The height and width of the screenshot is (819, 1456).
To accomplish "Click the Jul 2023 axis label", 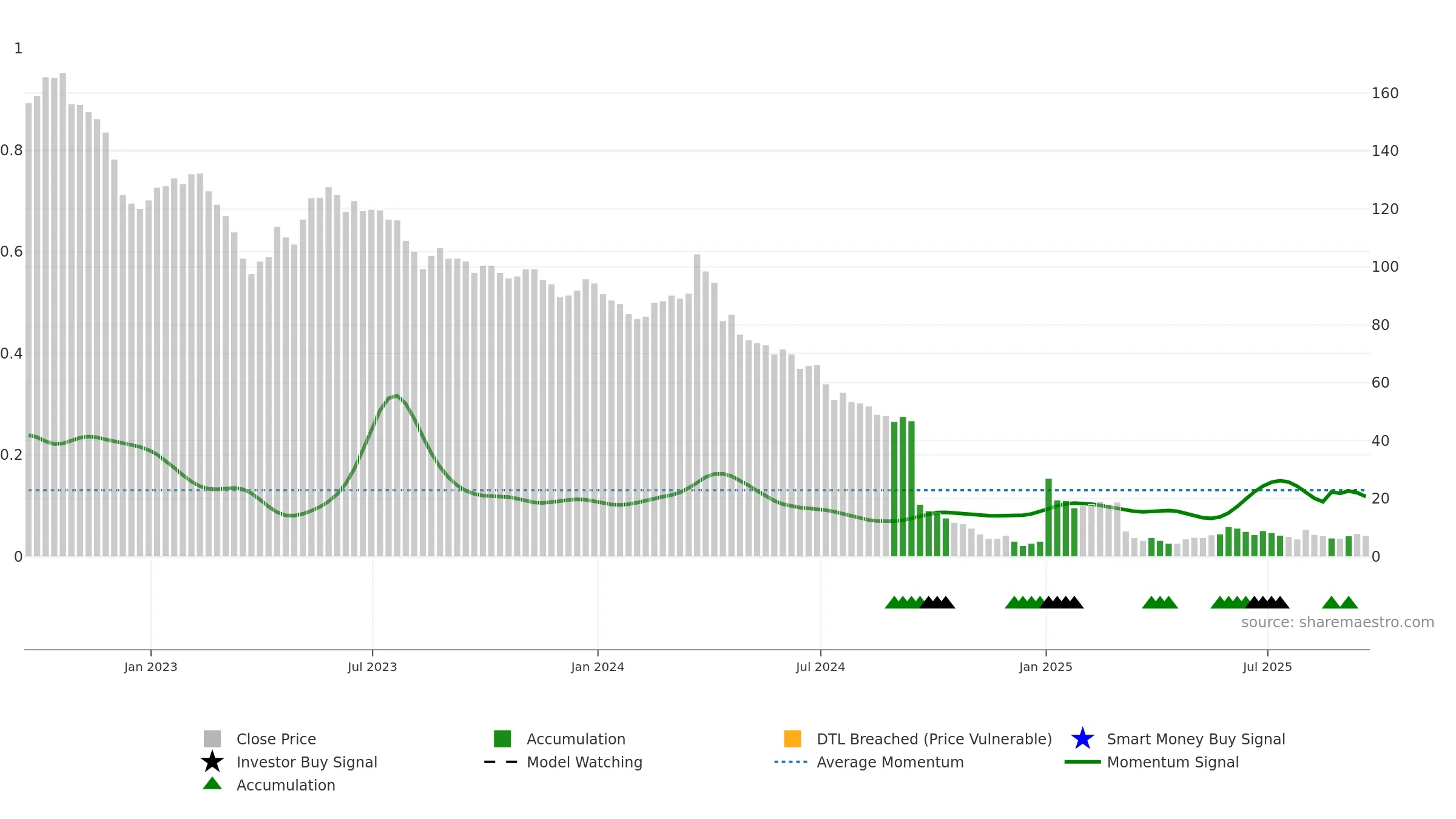I will (x=372, y=667).
